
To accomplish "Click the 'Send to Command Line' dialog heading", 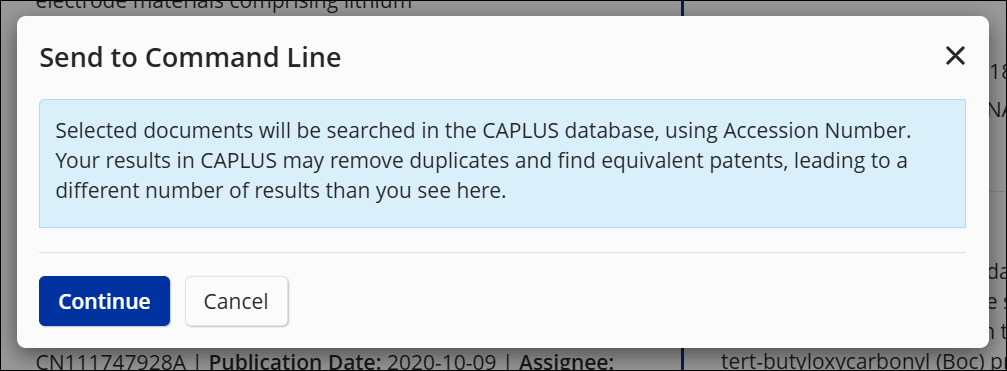I will [x=190, y=57].
